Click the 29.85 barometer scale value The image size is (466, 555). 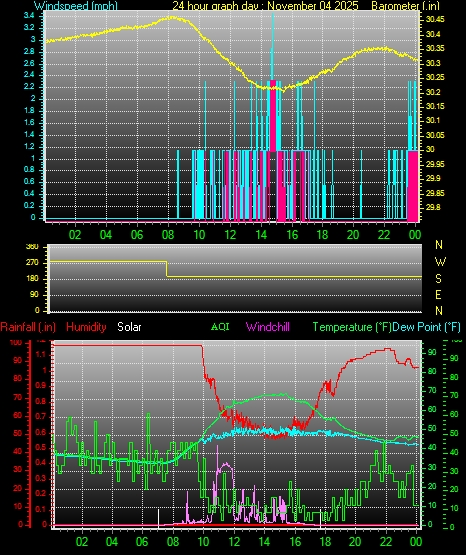[x=435, y=193]
